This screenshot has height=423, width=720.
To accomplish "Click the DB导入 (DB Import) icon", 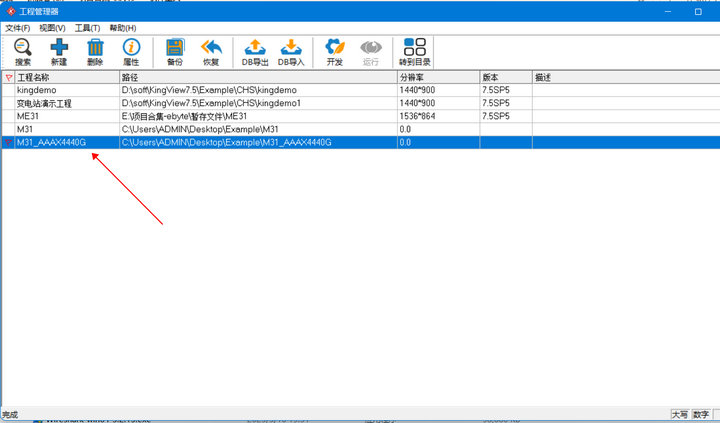I will (x=290, y=52).
